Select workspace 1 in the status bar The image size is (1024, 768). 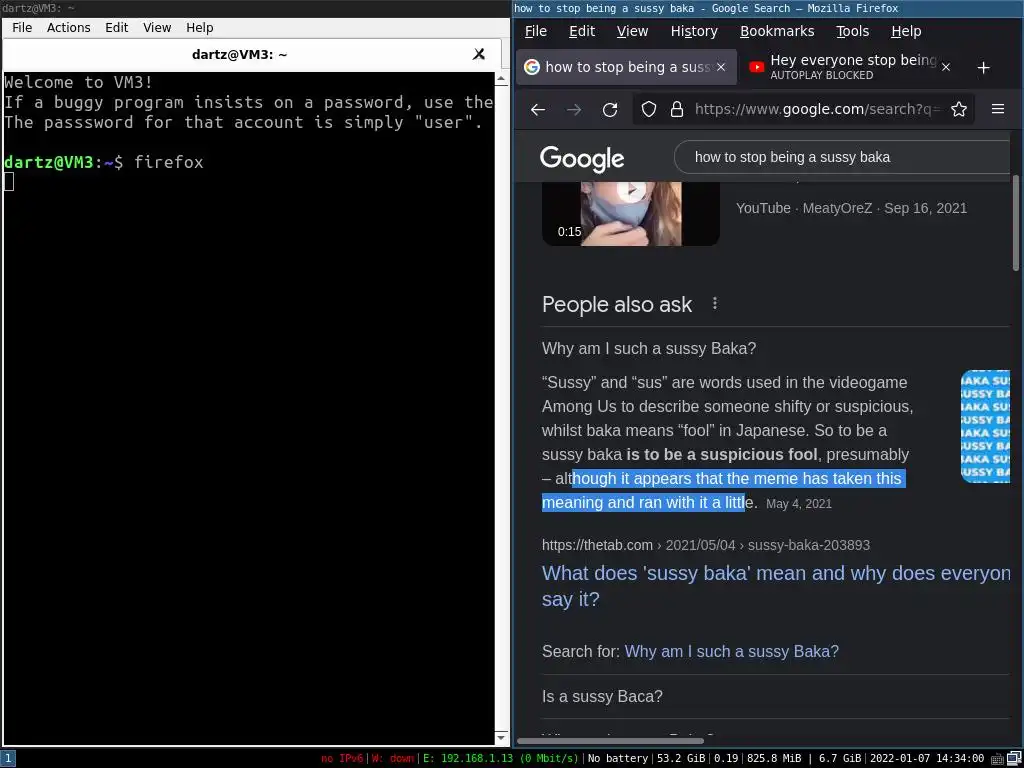coord(8,758)
